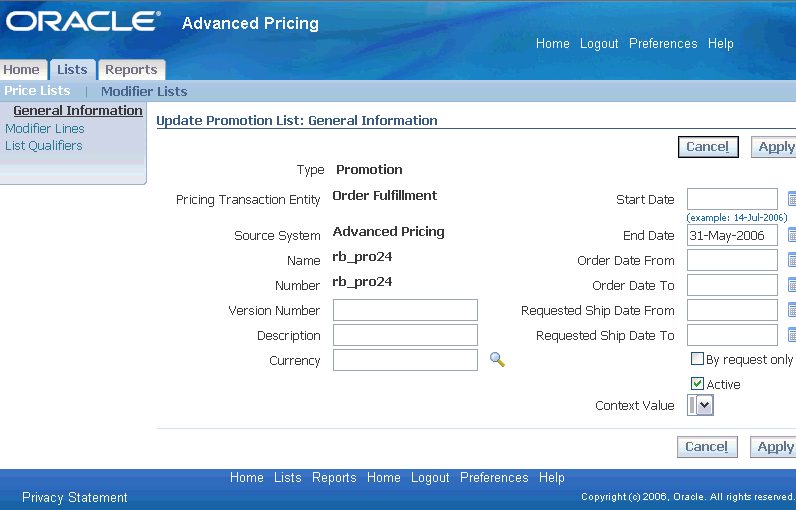Viewport: 796px width, 510px height.
Task: Click the Order Date From input field
Action: pos(732,260)
